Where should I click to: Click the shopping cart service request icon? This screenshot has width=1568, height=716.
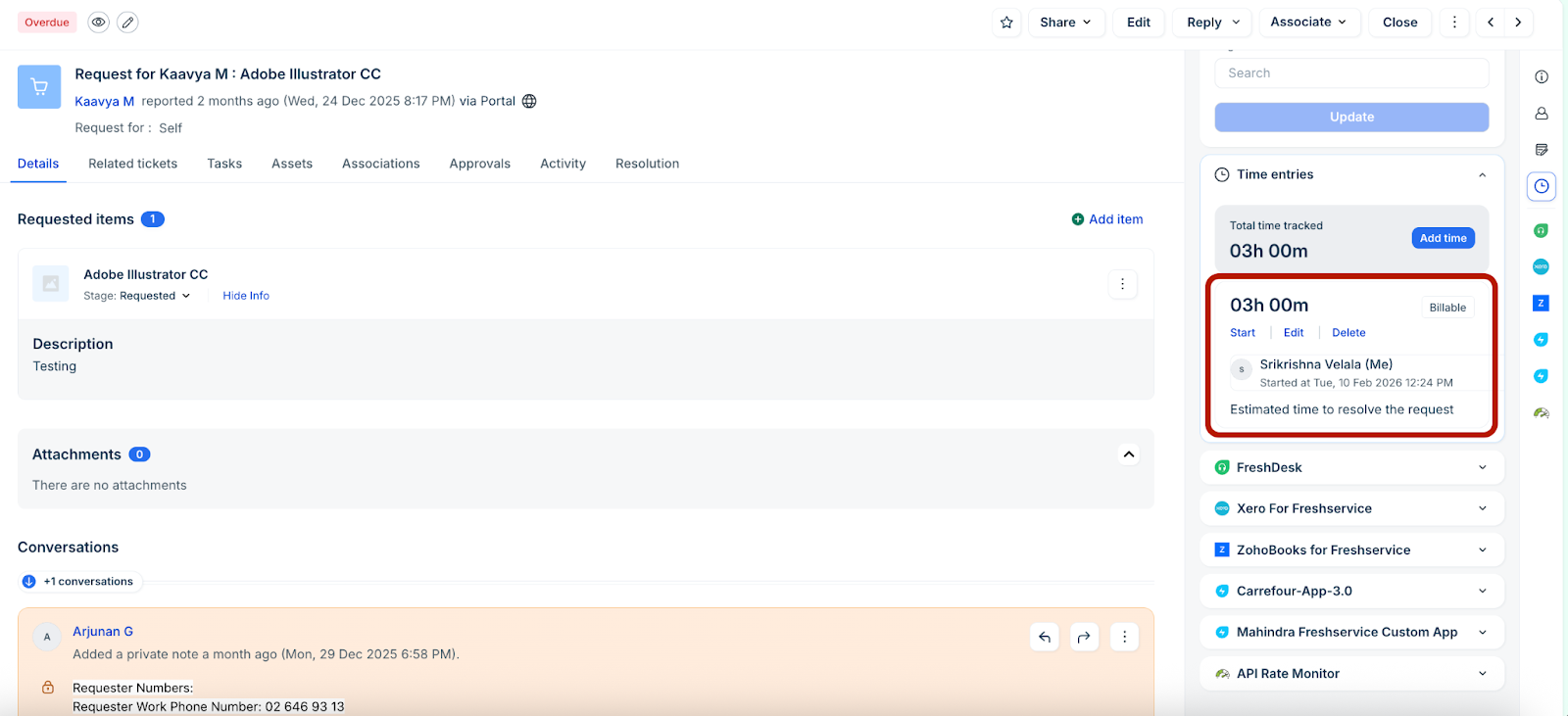pos(39,86)
